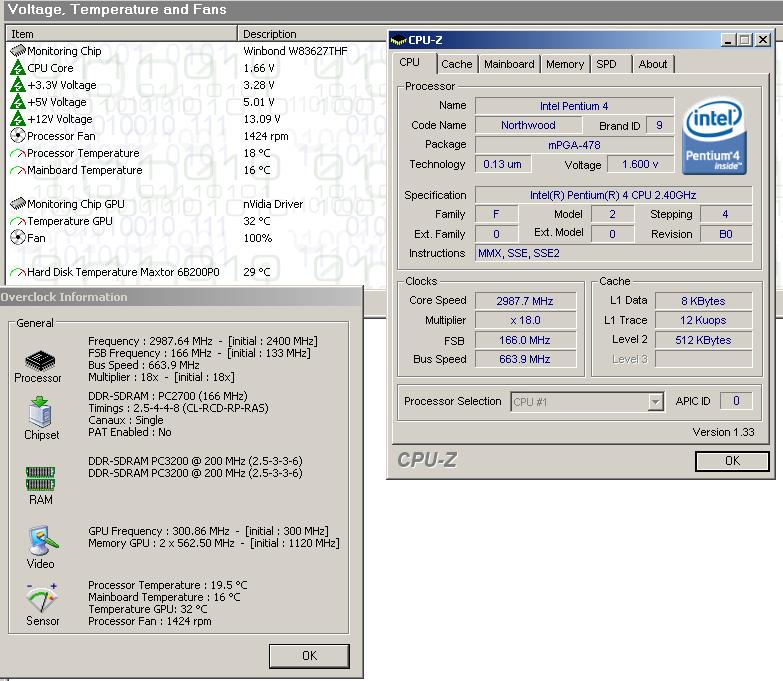783x681 pixels.
Task: Click the nVidia Driver description text
Action: coord(273,204)
